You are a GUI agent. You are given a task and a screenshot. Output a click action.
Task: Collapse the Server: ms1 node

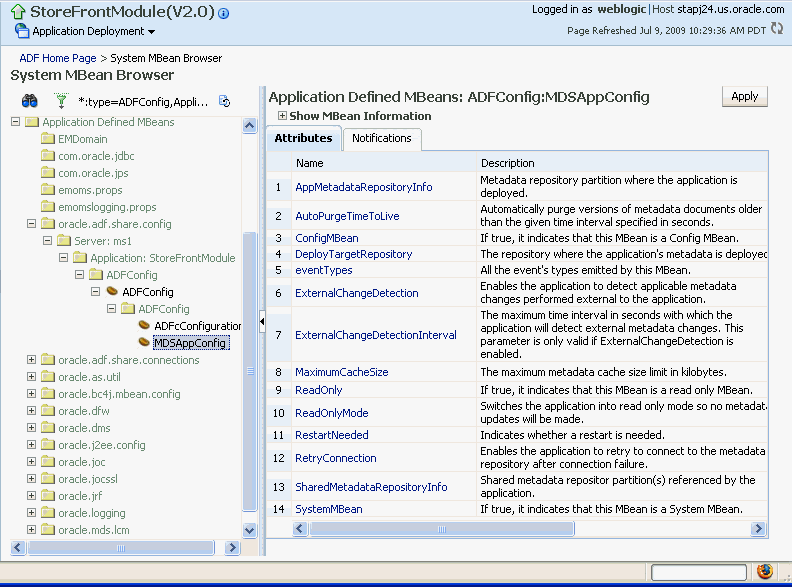point(47,240)
